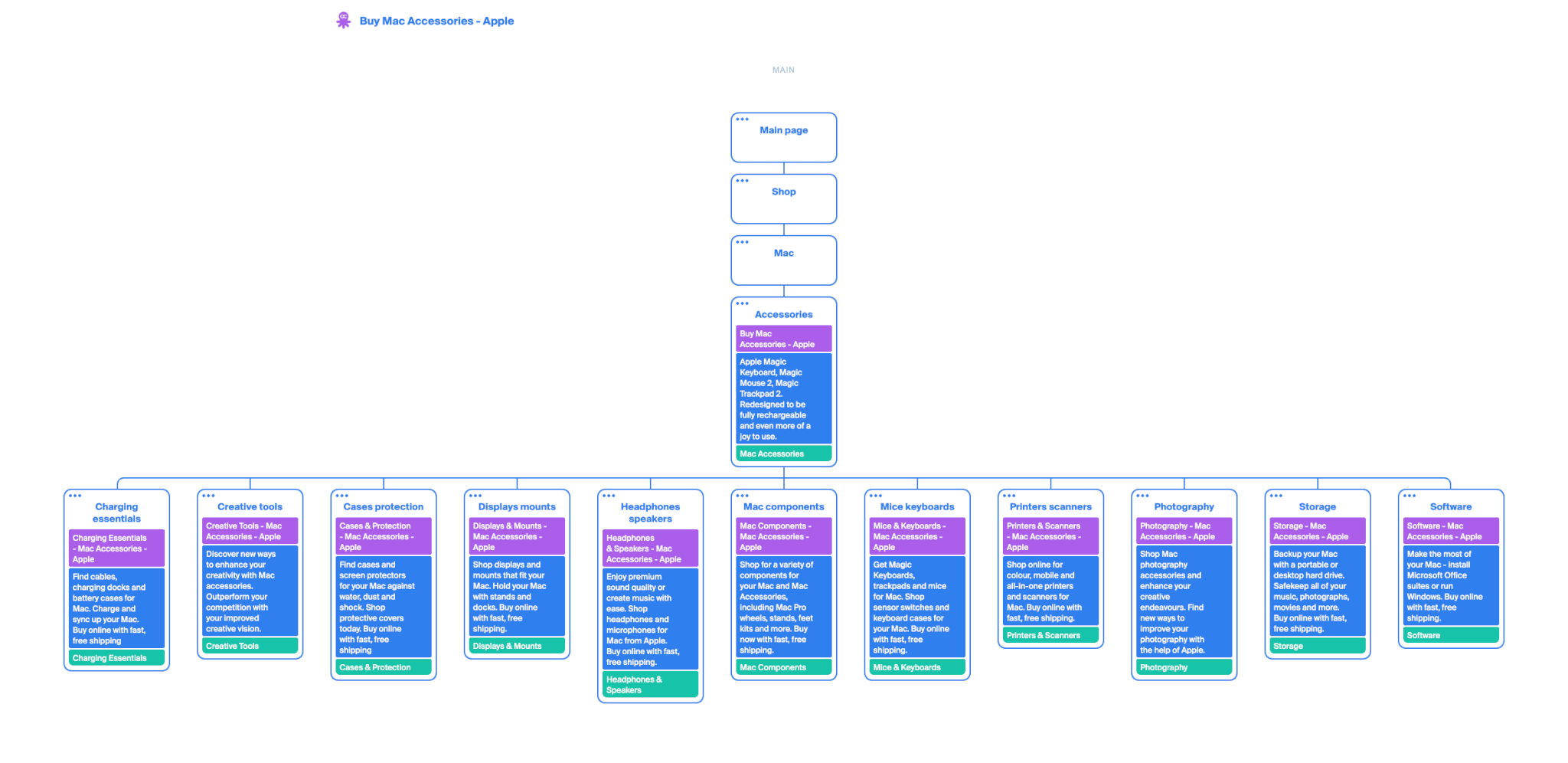1568x763 pixels.
Task: Click the blue Apple Magic Keyboard description block
Action: (783, 398)
